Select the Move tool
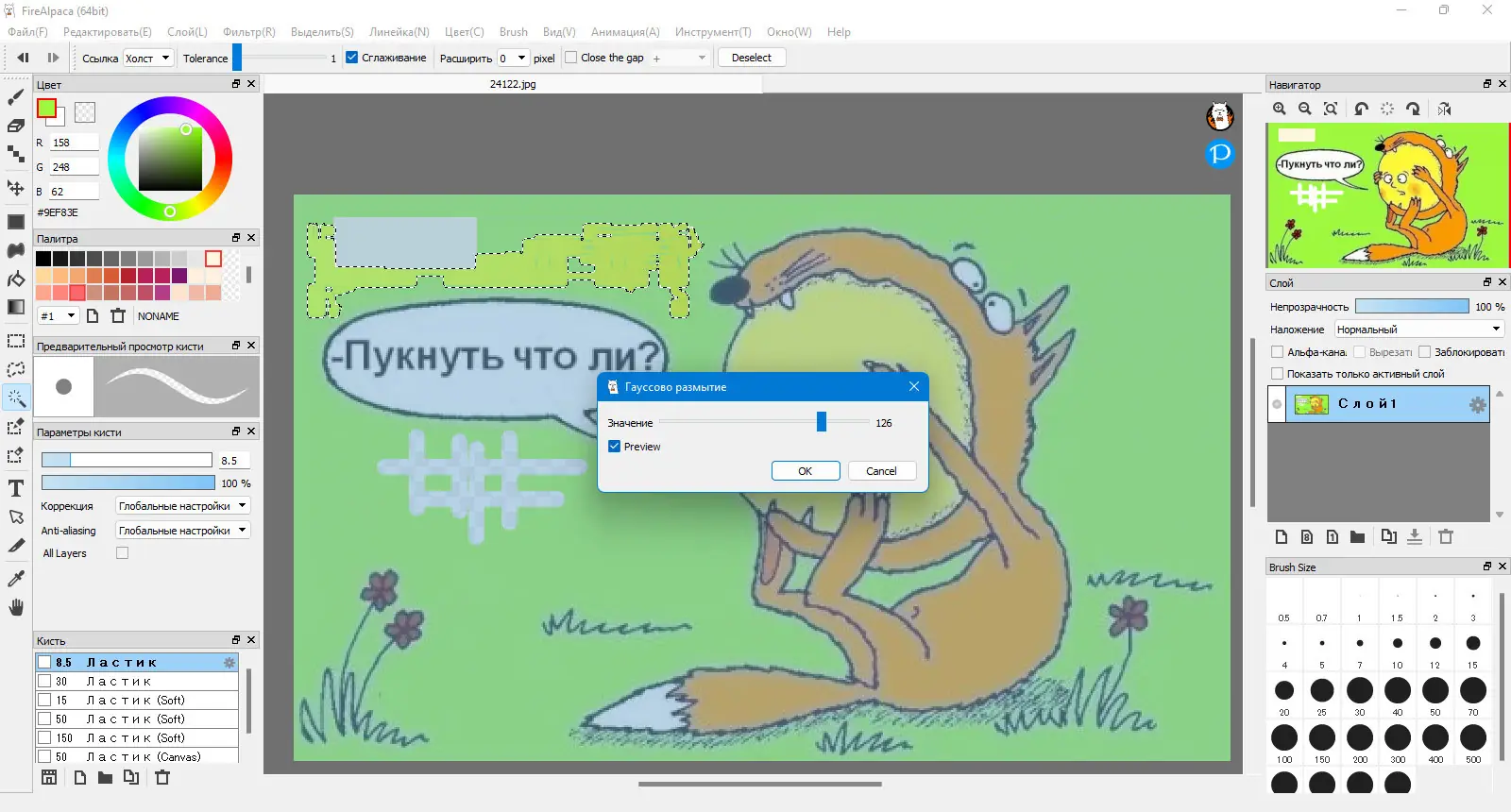 (x=16, y=187)
